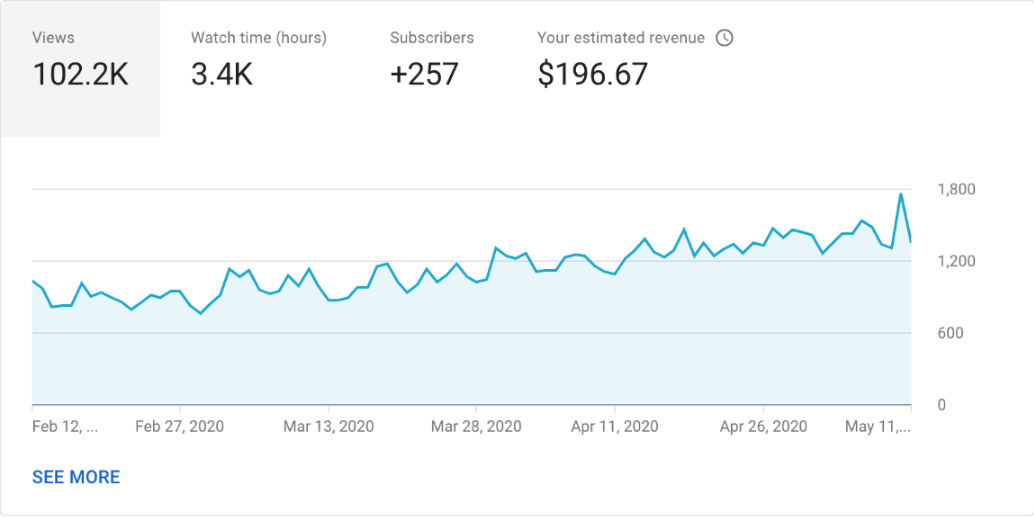Open the Subscribers metric tab
The image size is (1034, 518).
click(431, 60)
